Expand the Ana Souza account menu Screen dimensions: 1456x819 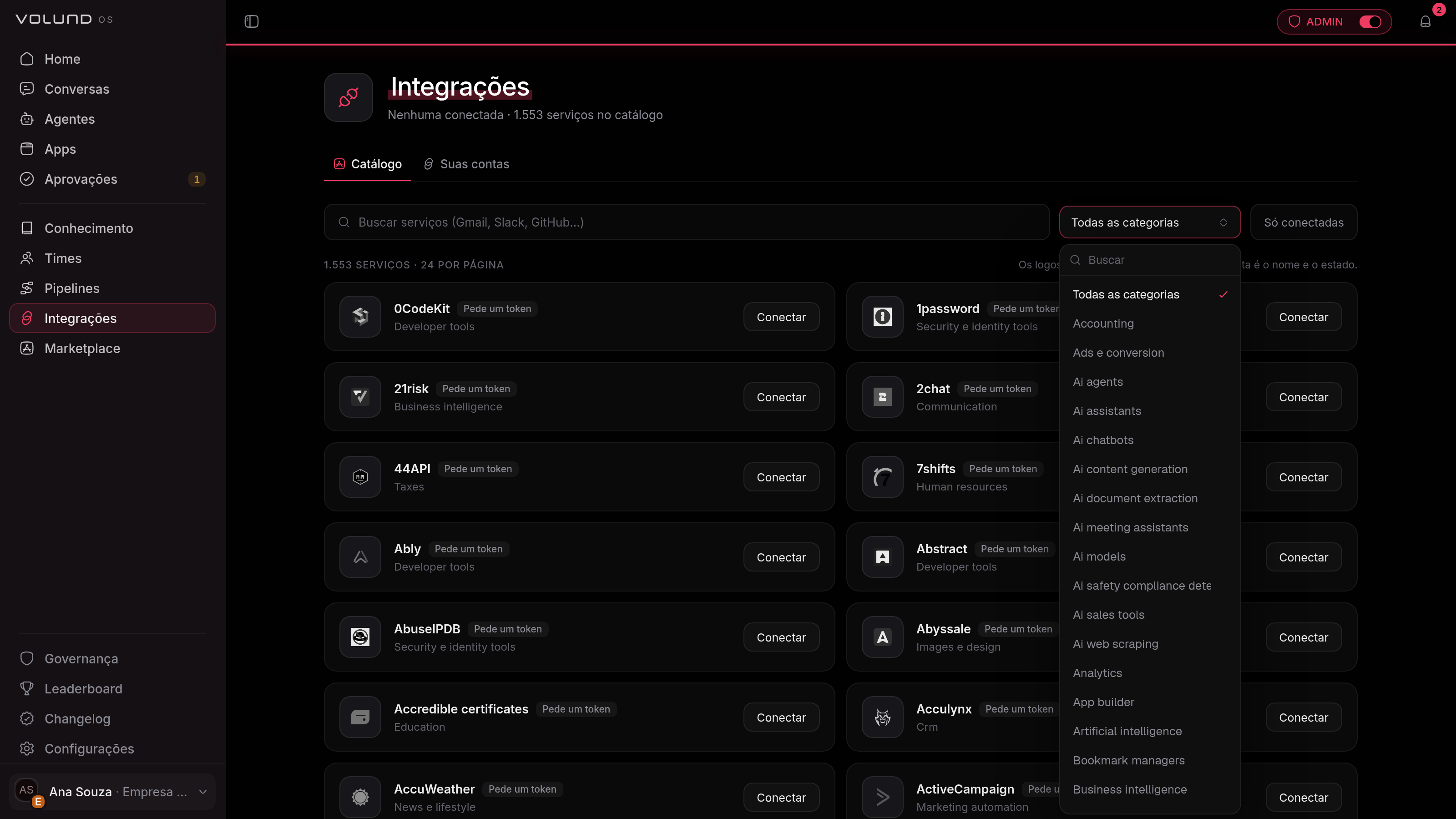(x=112, y=791)
